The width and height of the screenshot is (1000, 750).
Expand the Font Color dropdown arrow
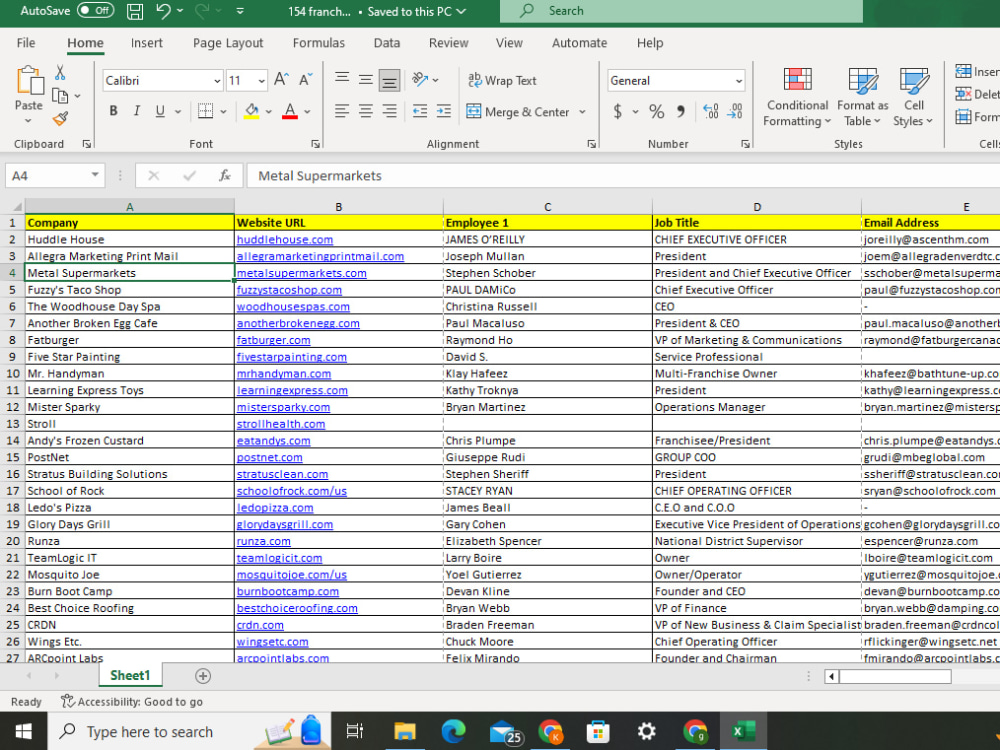pyautogui.click(x=307, y=112)
